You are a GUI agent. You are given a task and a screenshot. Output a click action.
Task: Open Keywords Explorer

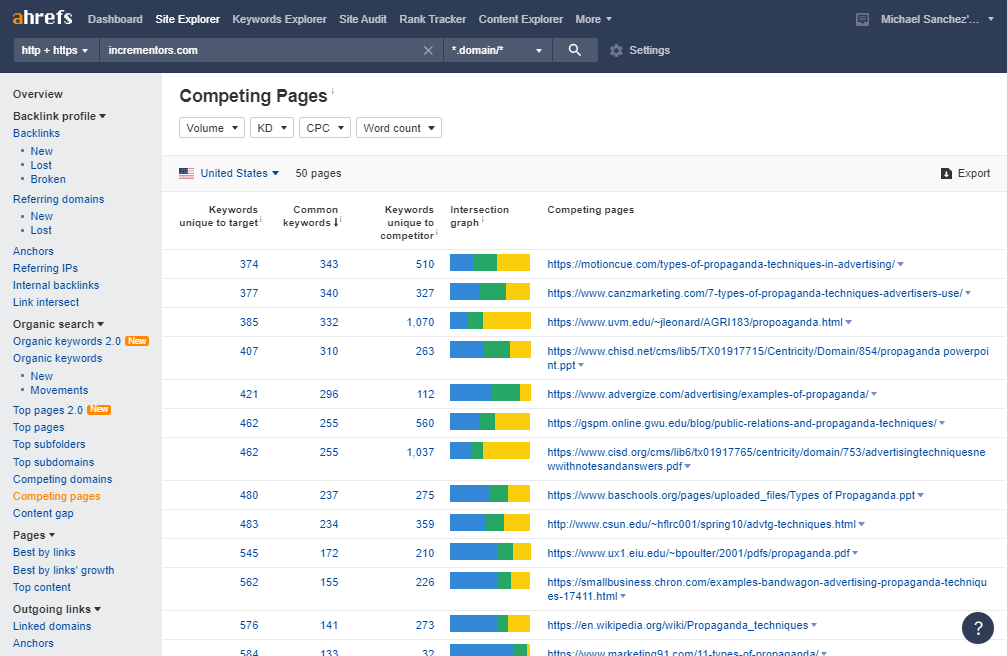click(279, 19)
